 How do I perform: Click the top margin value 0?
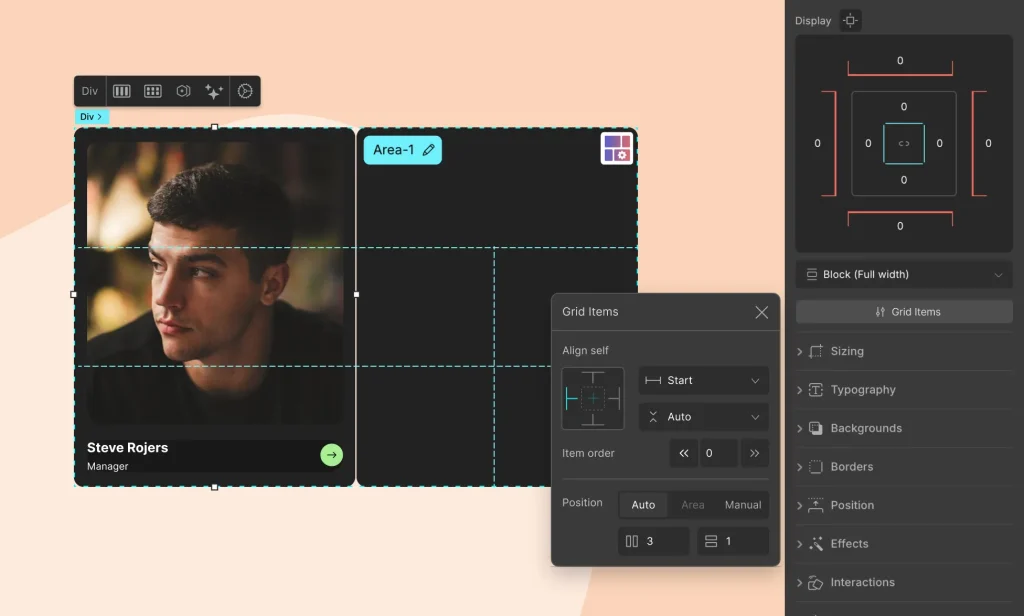click(x=900, y=61)
